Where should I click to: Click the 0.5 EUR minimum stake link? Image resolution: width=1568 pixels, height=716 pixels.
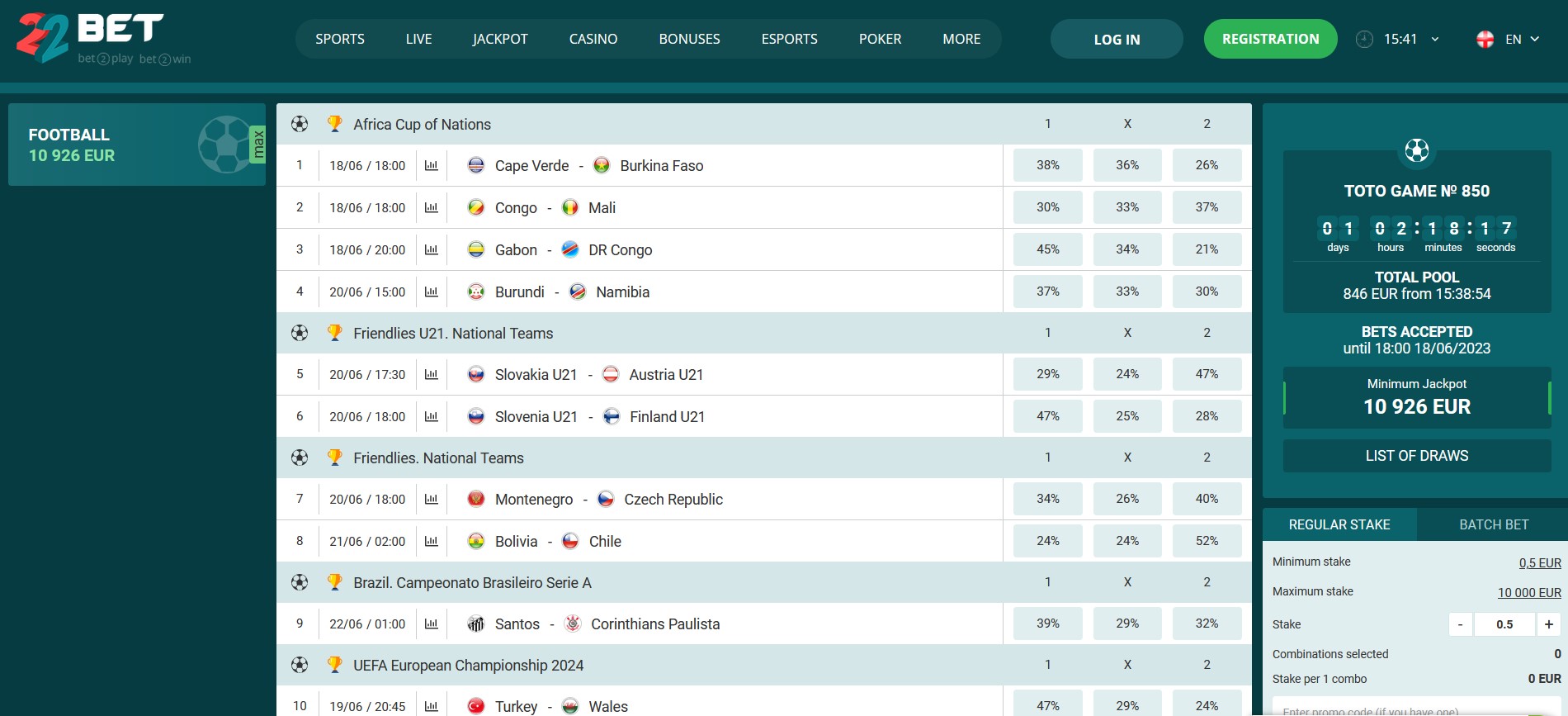click(x=1540, y=562)
